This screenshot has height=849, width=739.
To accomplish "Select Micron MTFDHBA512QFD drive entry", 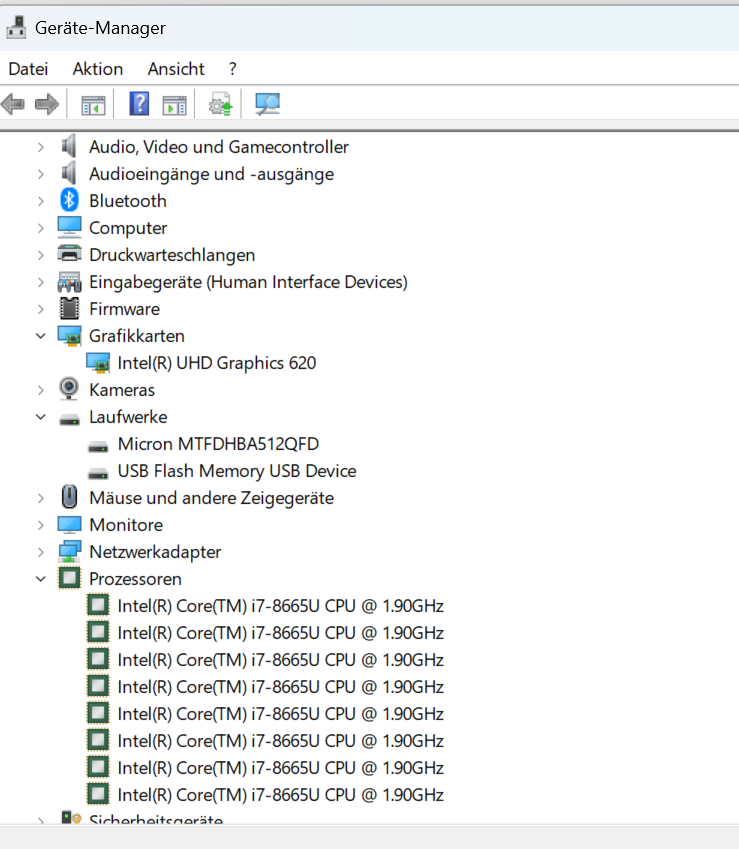I will (x=218, y=444).
